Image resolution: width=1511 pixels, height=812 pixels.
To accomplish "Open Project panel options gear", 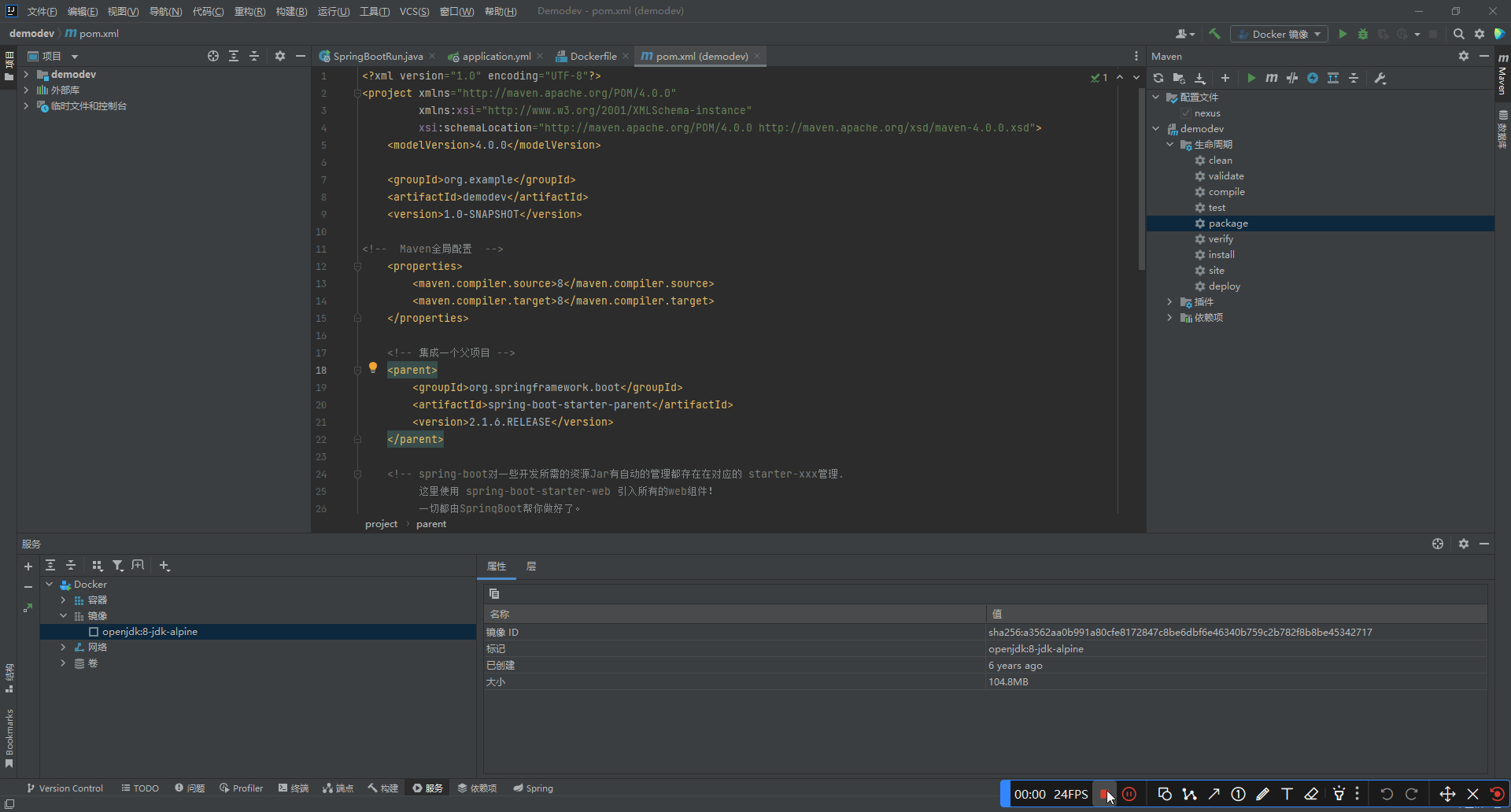I will 280,56.
